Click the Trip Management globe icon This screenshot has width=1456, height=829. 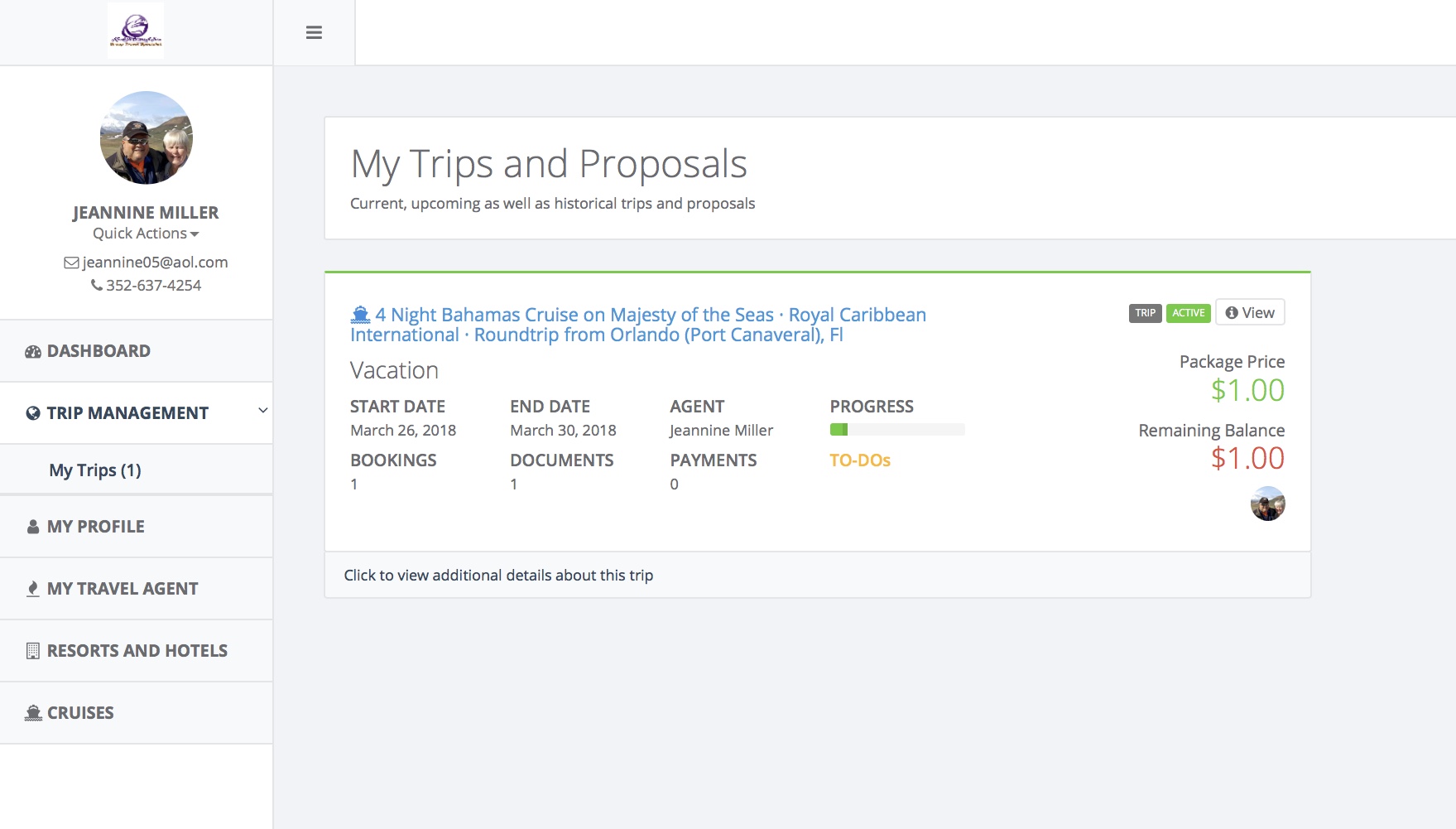click(x=33, y=413)
